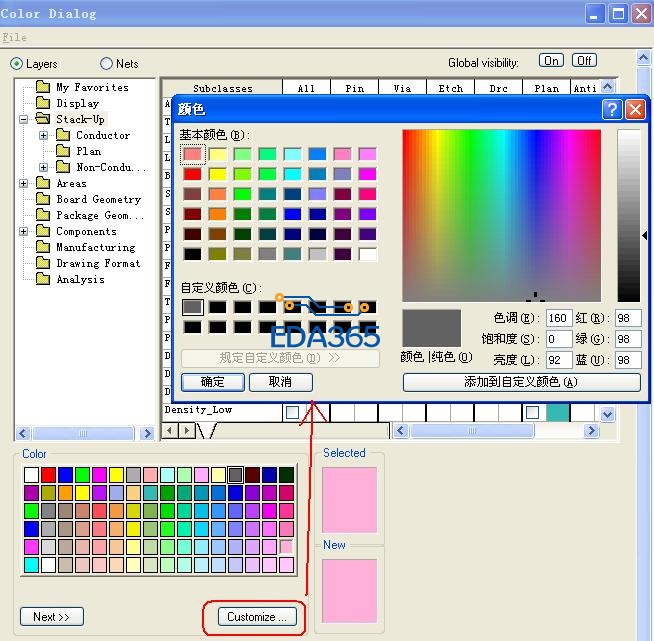
Task: Pick the red basic color swatch
Action: tap(193, 174)
